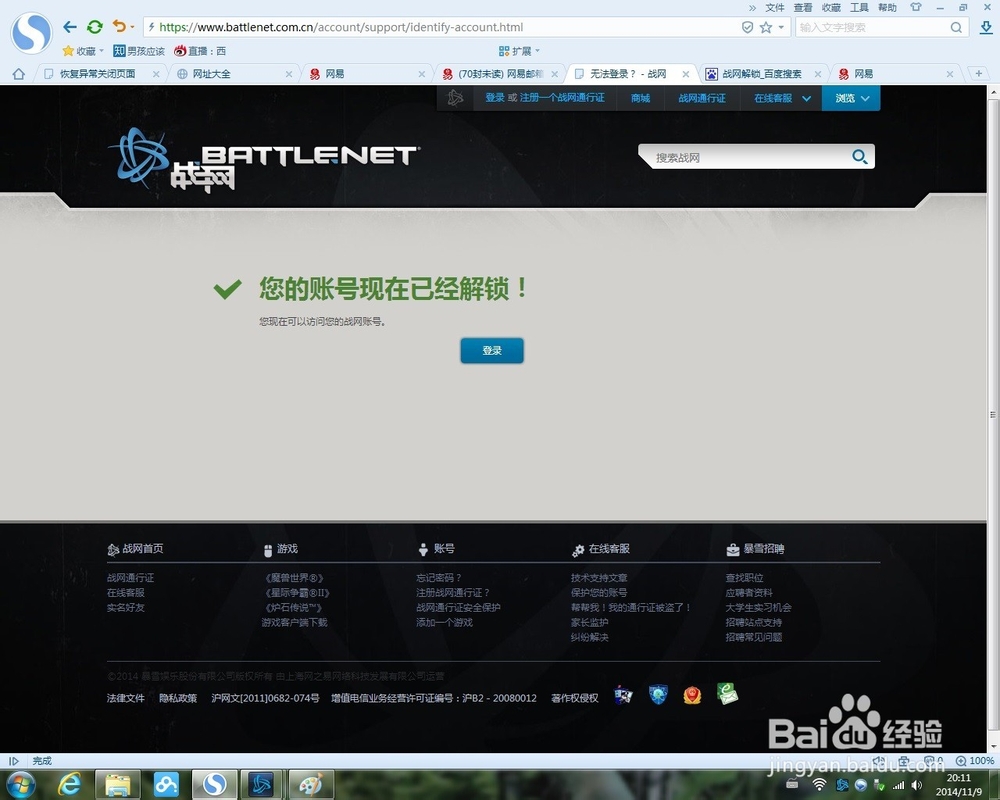The width and height of the screenshot is (1000, 800).
Task: Click the new tab plus button
Action: coord(979,73)
